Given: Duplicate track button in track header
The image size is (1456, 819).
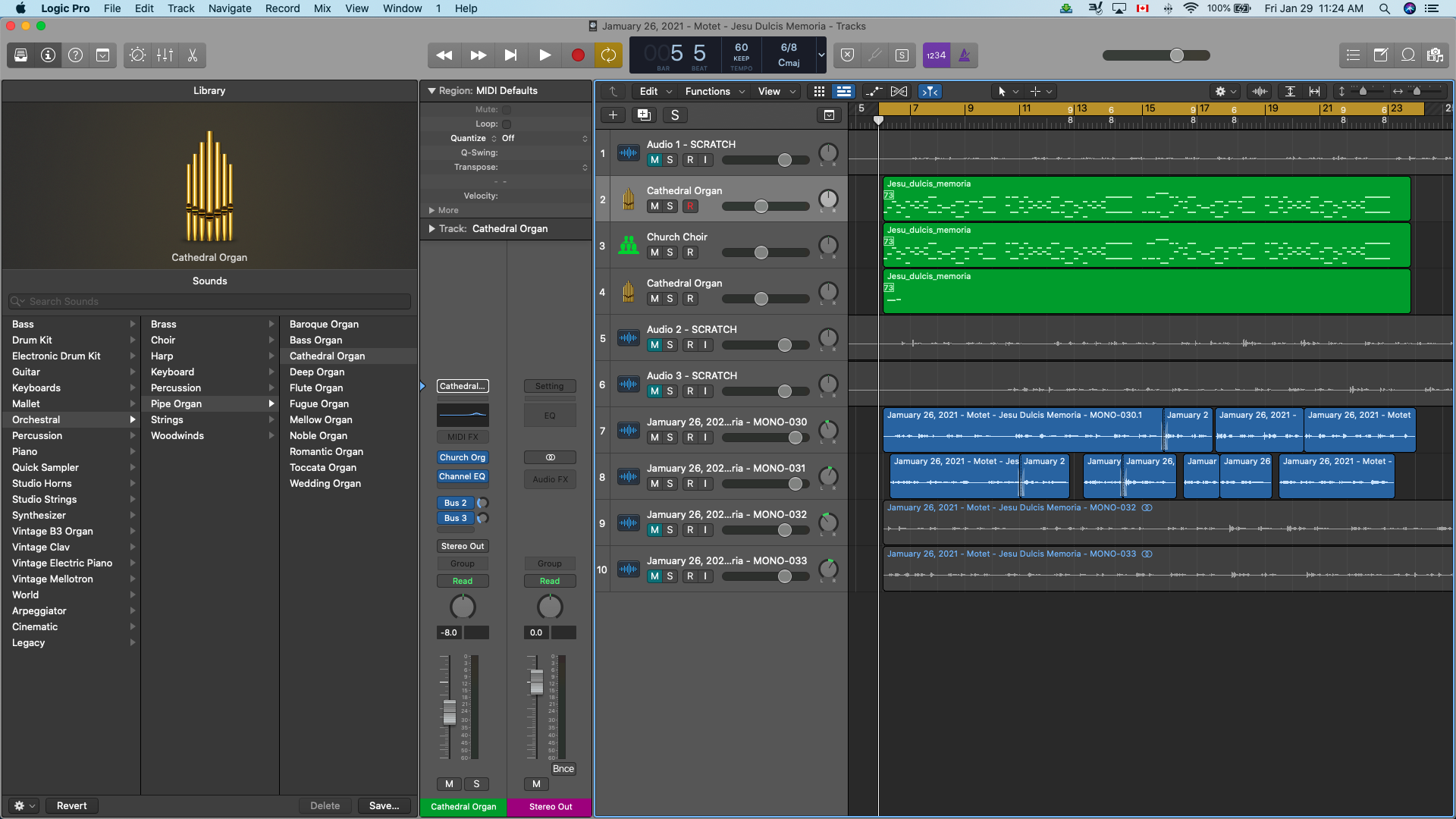Looking at the screenshot, I should pyautogui.click(x=644, y=115).
